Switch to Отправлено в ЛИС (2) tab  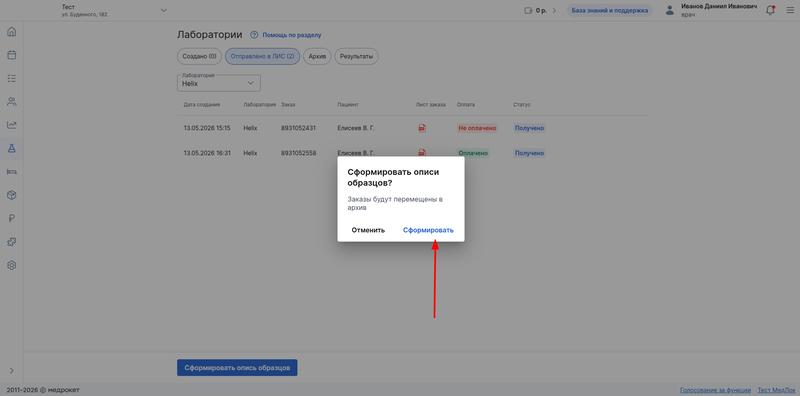262,56
